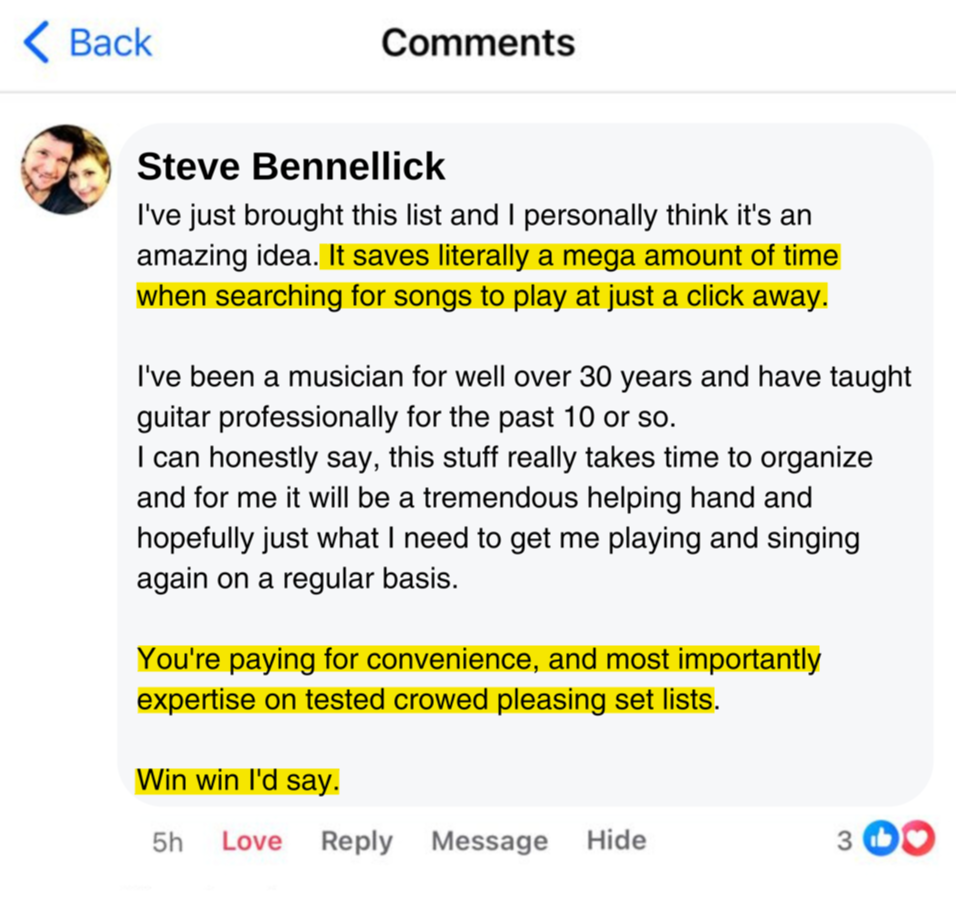Click the Back text label
The height and width of the screenshot is (903, 957).
[x=110, y=43]
